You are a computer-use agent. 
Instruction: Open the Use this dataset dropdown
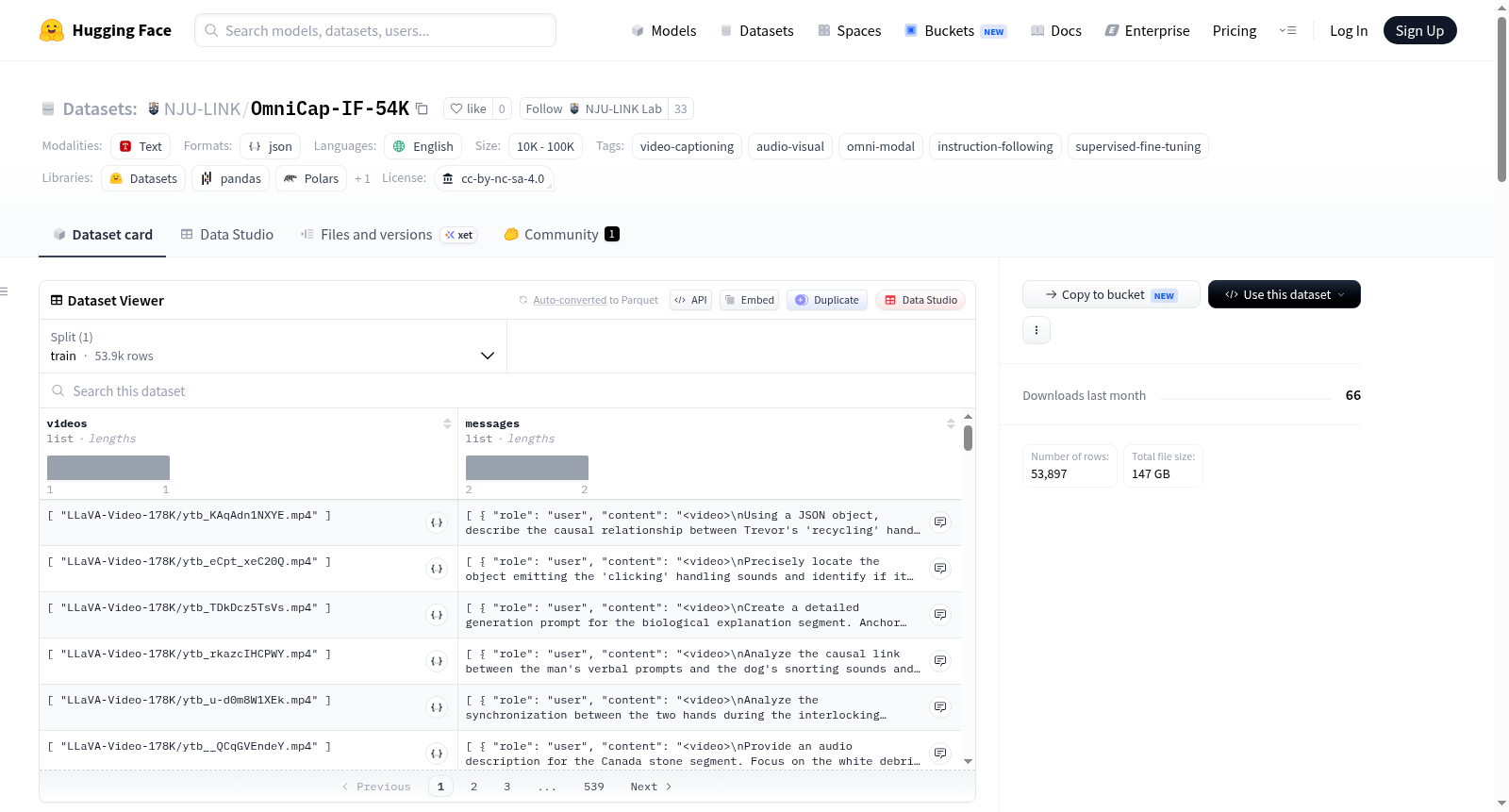tap(1285, 294)
